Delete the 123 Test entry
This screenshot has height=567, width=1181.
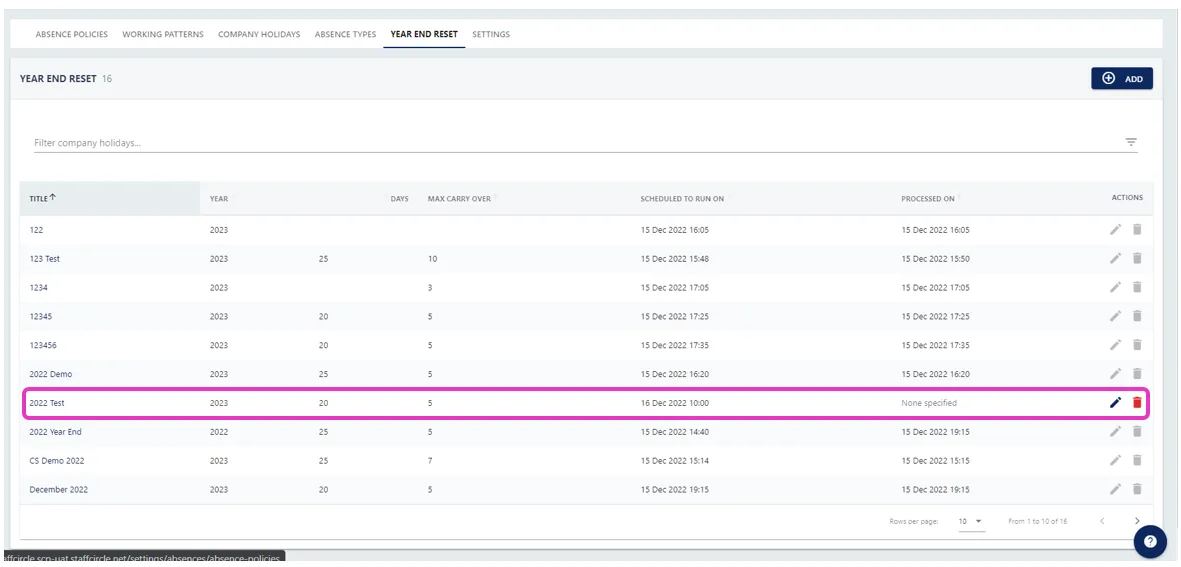pos(1137,258)
